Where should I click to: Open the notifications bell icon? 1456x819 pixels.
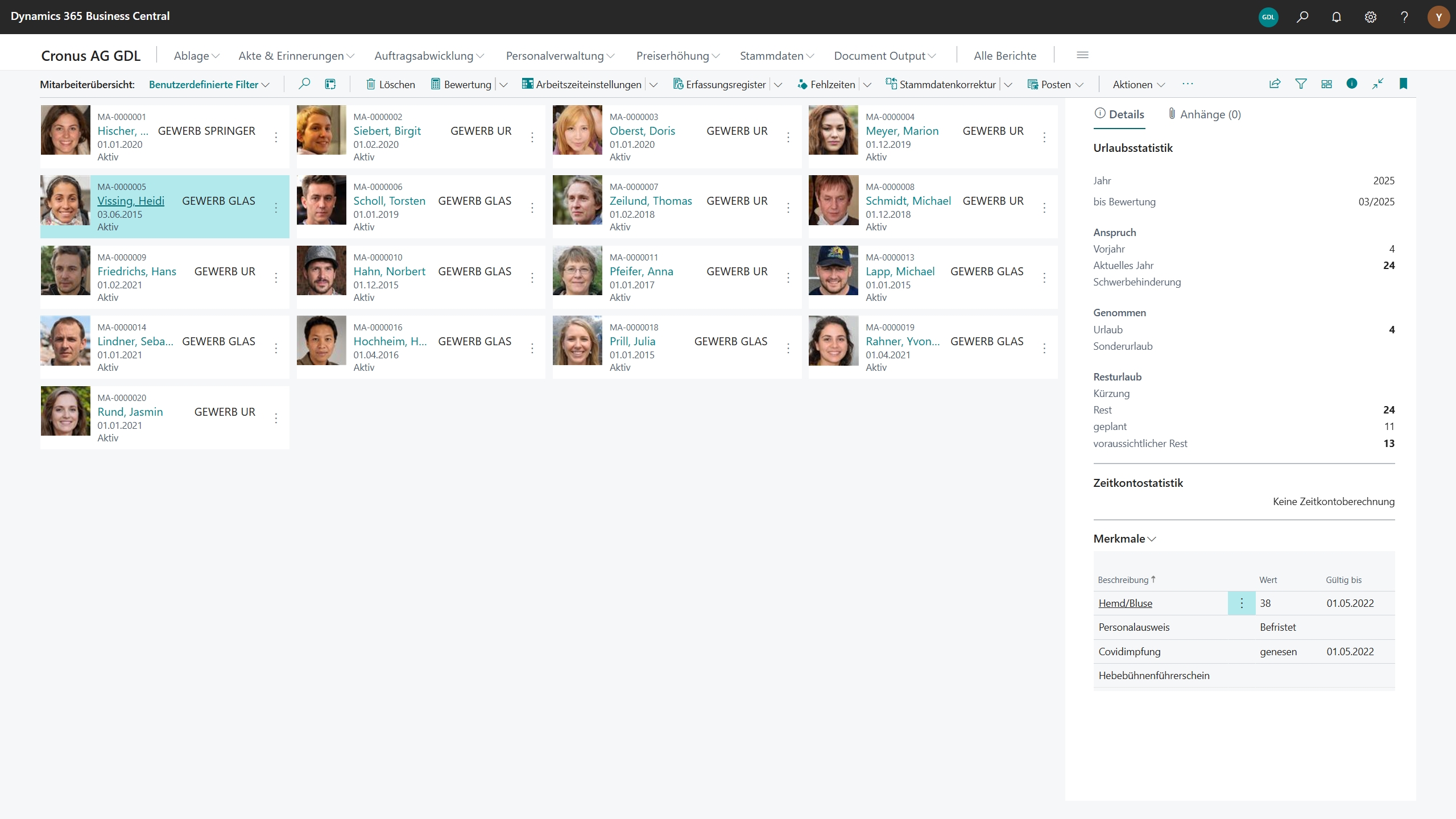pyautogui.click(x=1337, y=17)
